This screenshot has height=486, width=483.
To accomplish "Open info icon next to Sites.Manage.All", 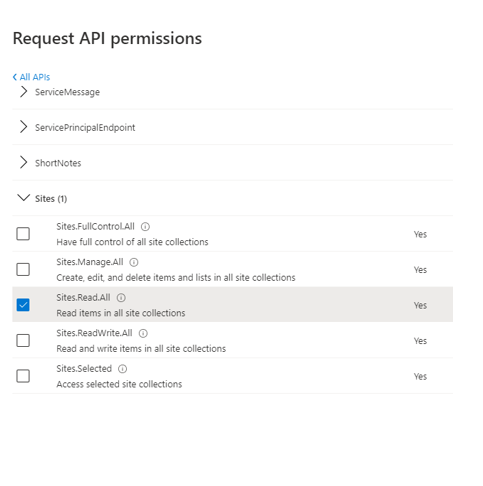I will pyautogui.click(x=134, y=262).
